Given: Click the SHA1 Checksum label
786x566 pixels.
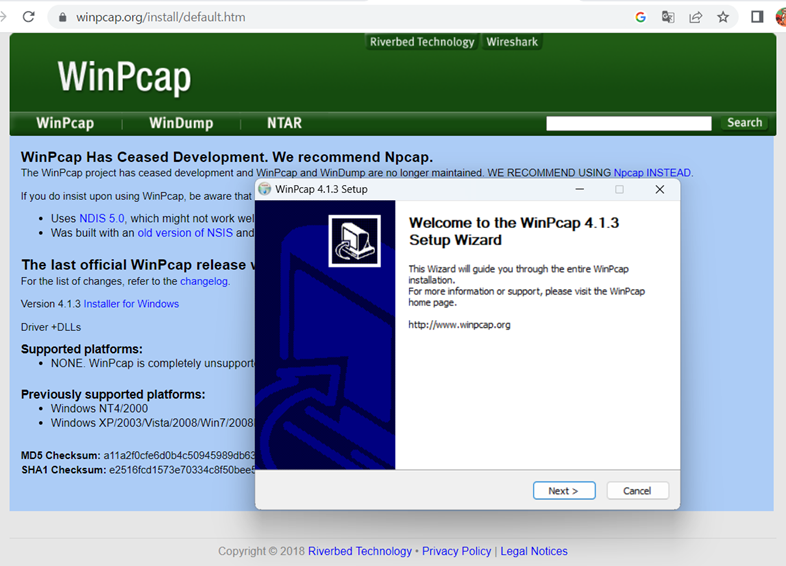Looking at the screenshot, I should click(64, 470).
